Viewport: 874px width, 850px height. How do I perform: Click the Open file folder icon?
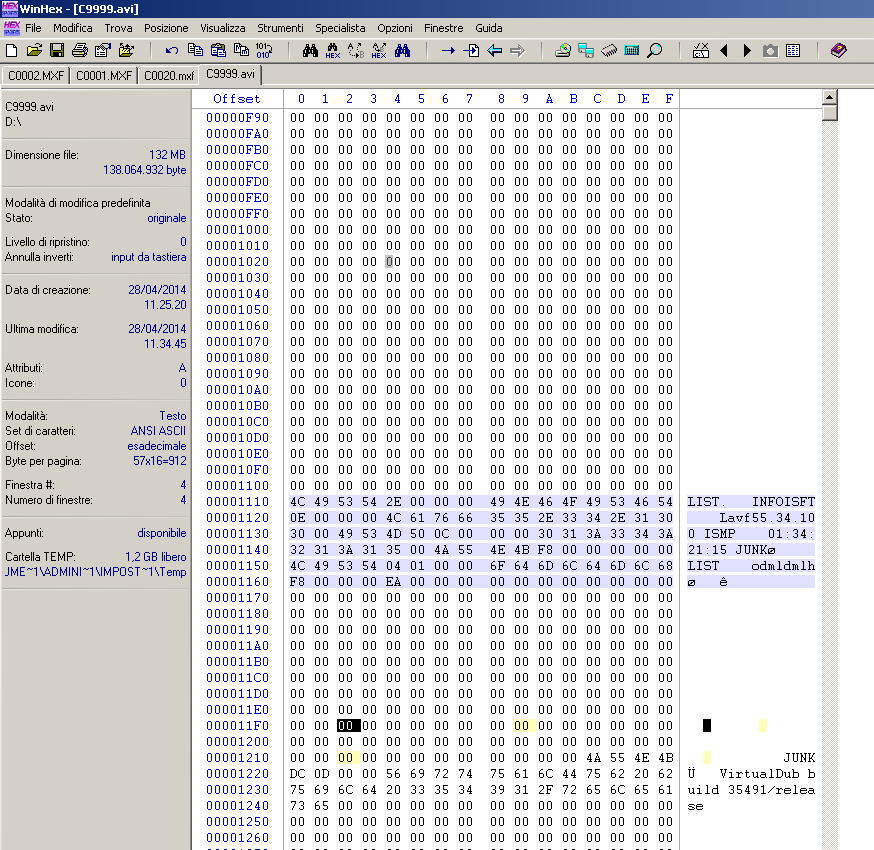click(34, 50)
